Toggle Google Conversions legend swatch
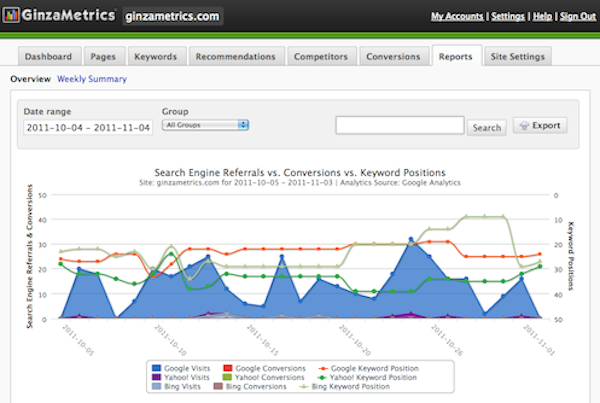The height and width of the screenshot is (403, 600). click(228, 368)
